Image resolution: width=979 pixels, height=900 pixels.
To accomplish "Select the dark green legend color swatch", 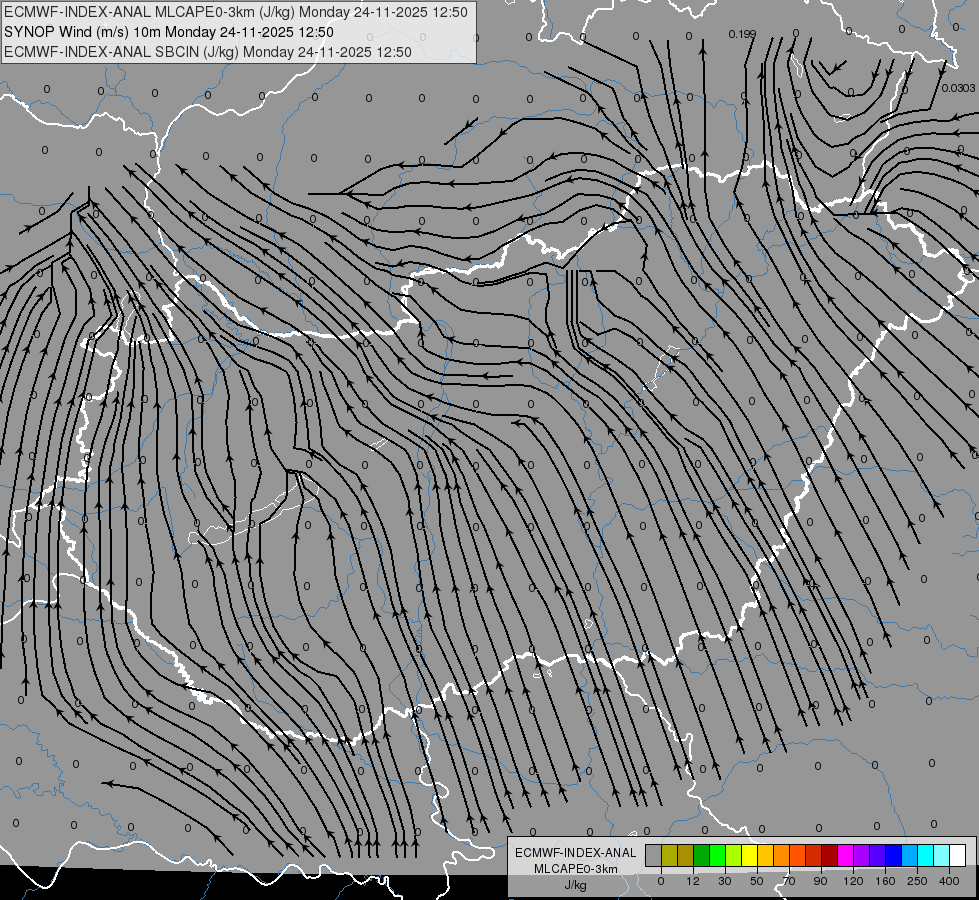I will 701,855.
